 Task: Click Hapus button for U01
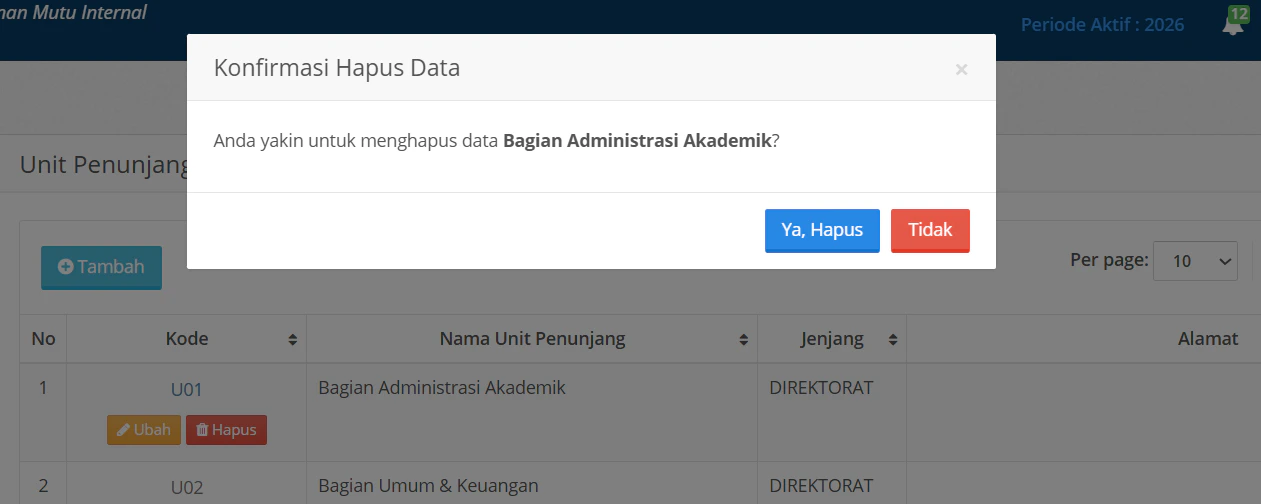coord(226,430)
